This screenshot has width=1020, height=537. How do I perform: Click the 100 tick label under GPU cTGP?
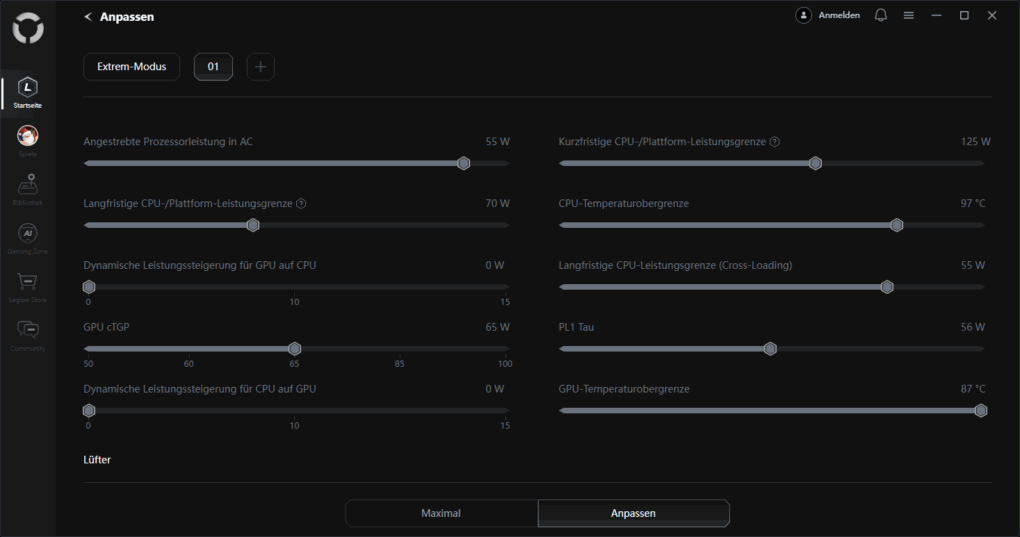pos(505,363)
